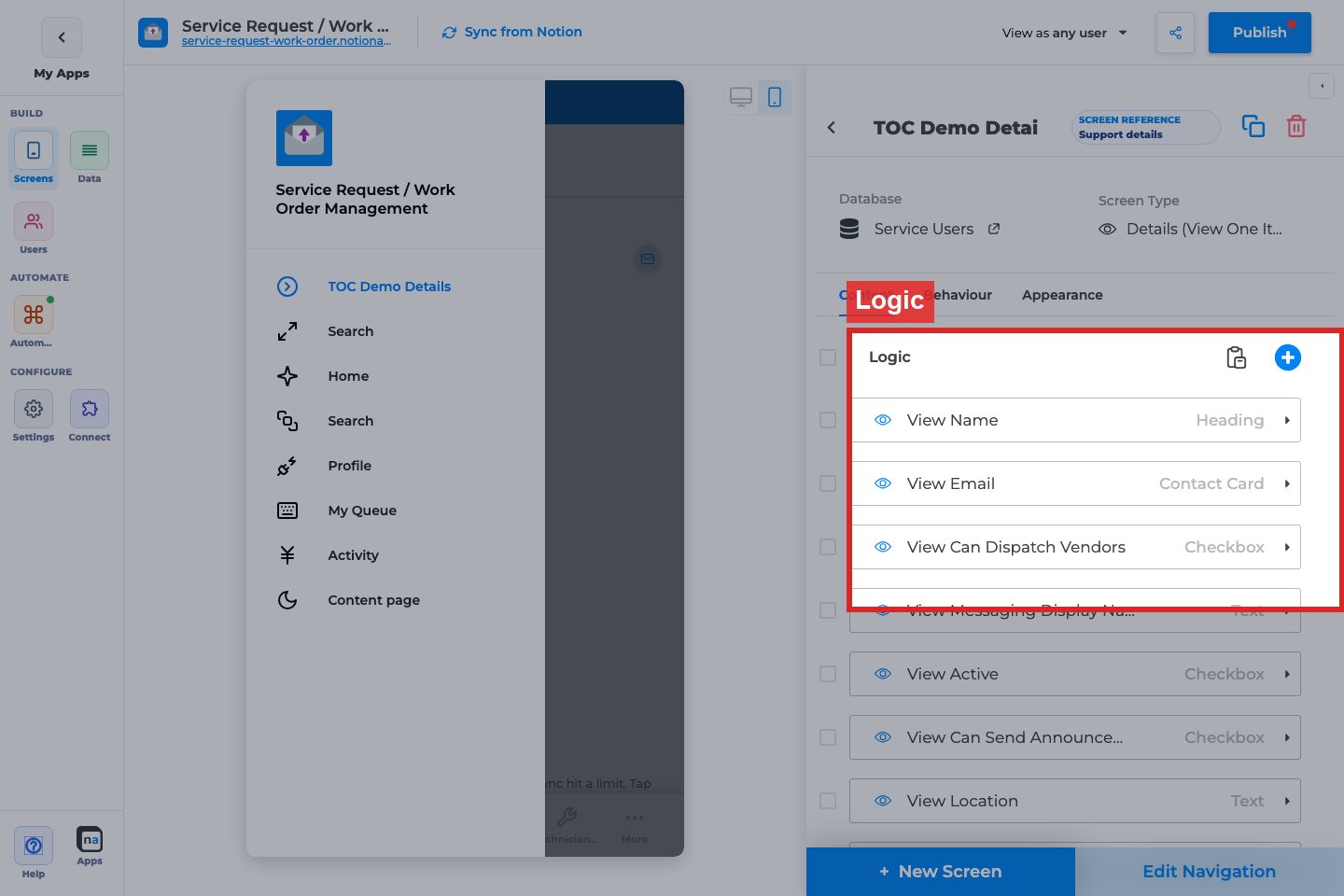The height and width of the screenshot is (896, 1344).
Task: Click the paste clipboard icon in Logic
Action: click(1236, 357)
